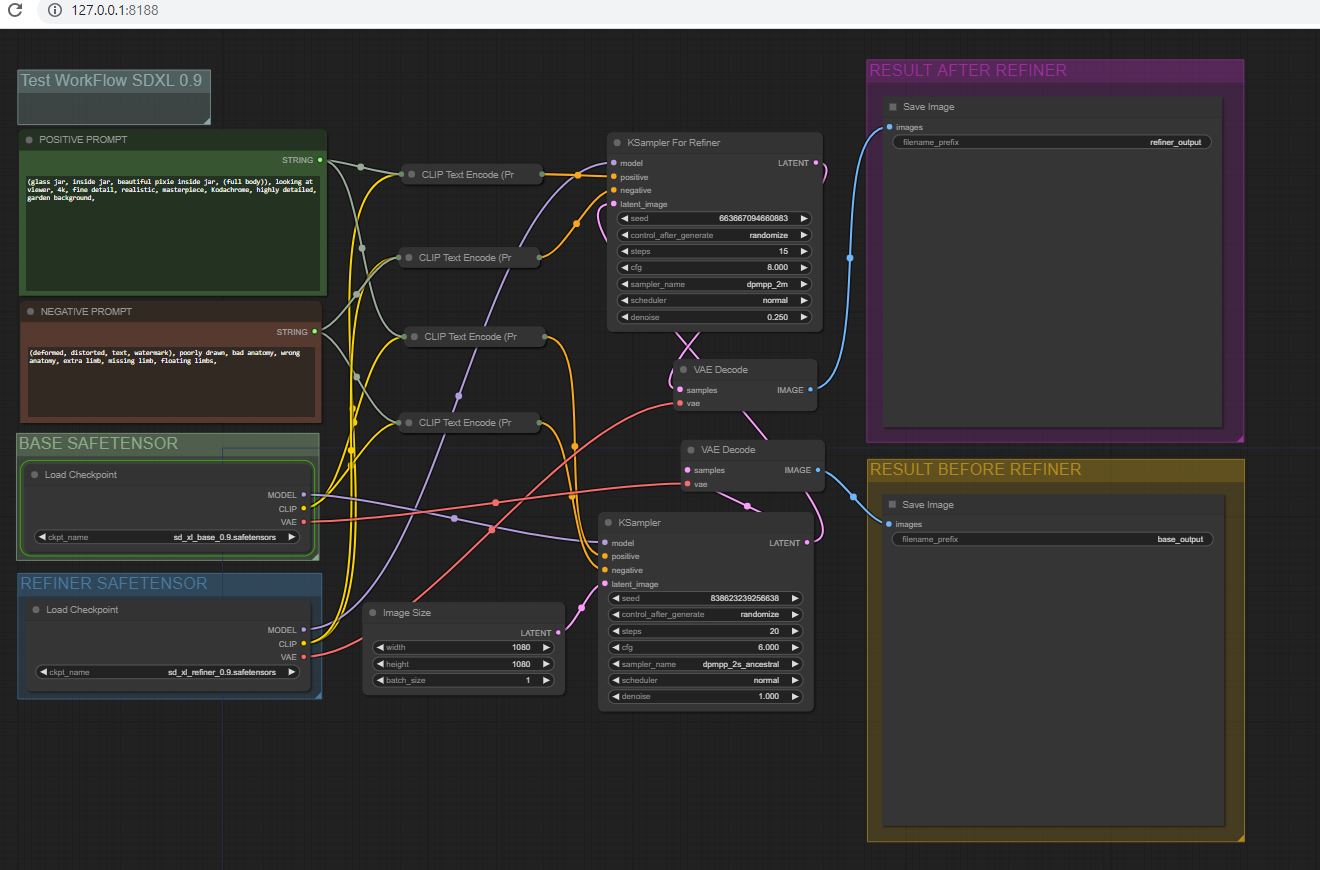Collapse the NEGATIVE PROMPT node using its title dot
The image size is (1320, 870).
coord(30,312)
